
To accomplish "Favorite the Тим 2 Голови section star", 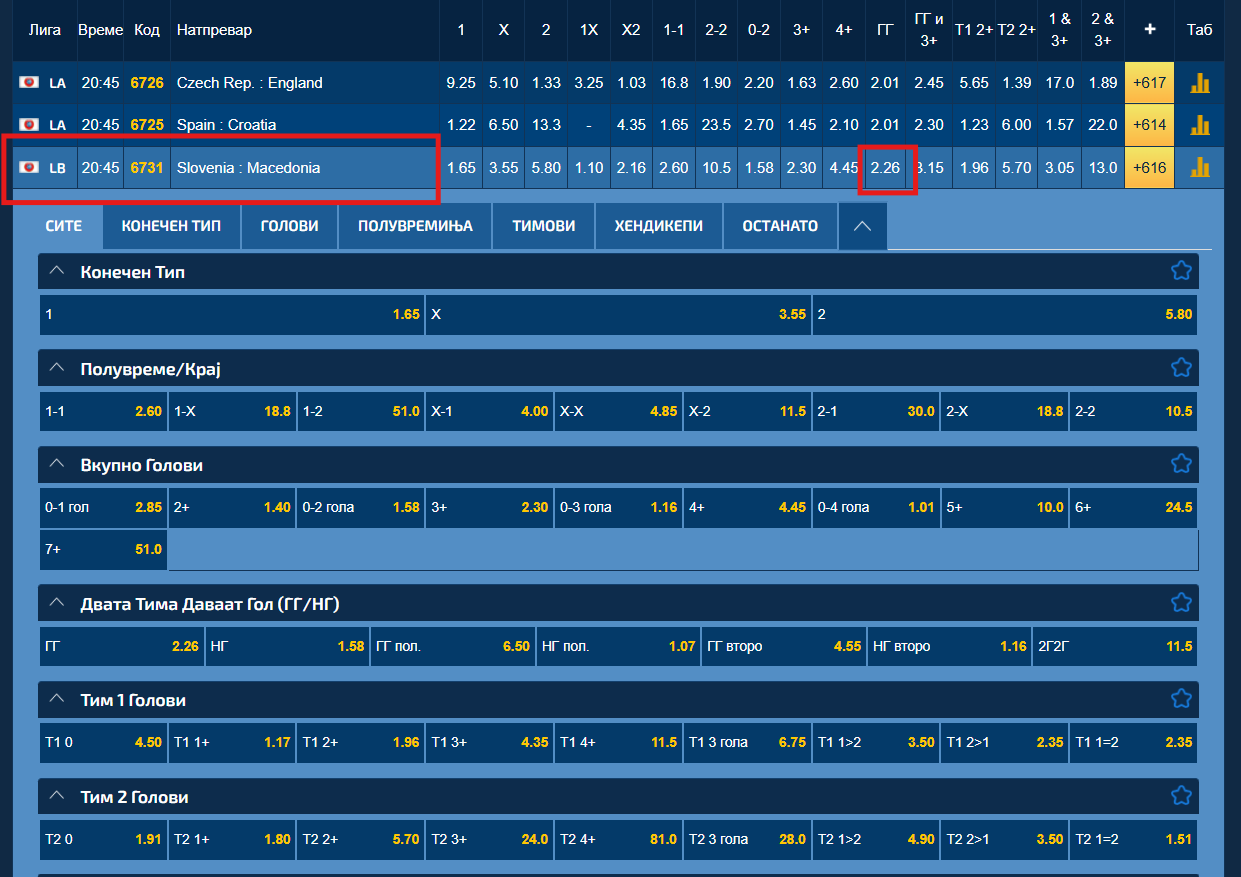I will [x=1181, y=796].
